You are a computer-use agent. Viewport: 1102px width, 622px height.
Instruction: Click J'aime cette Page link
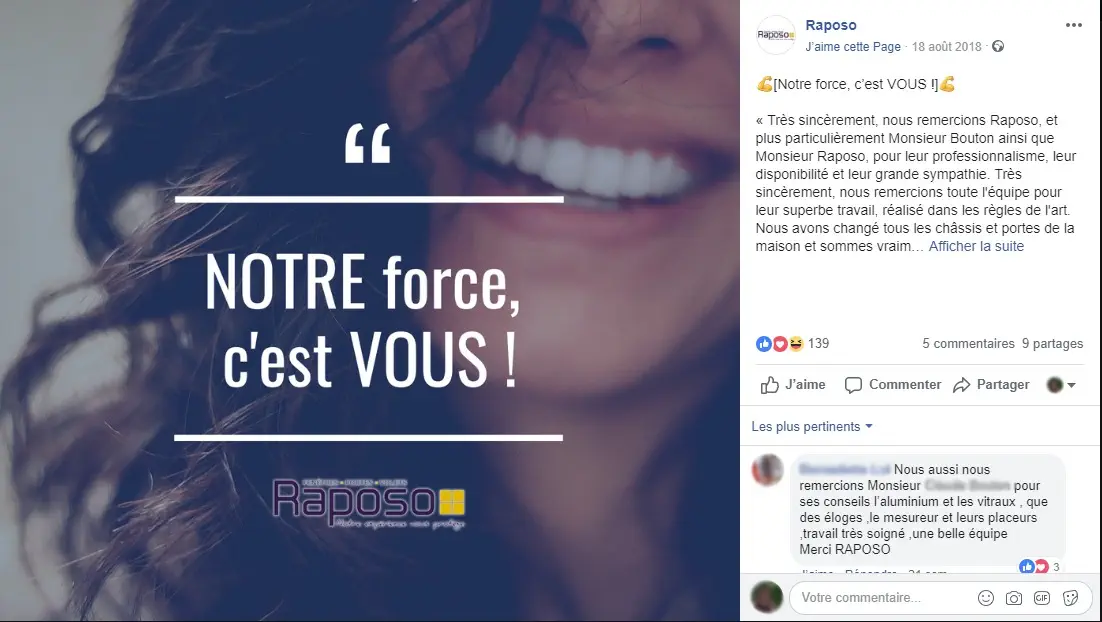(x=853, y=46)
